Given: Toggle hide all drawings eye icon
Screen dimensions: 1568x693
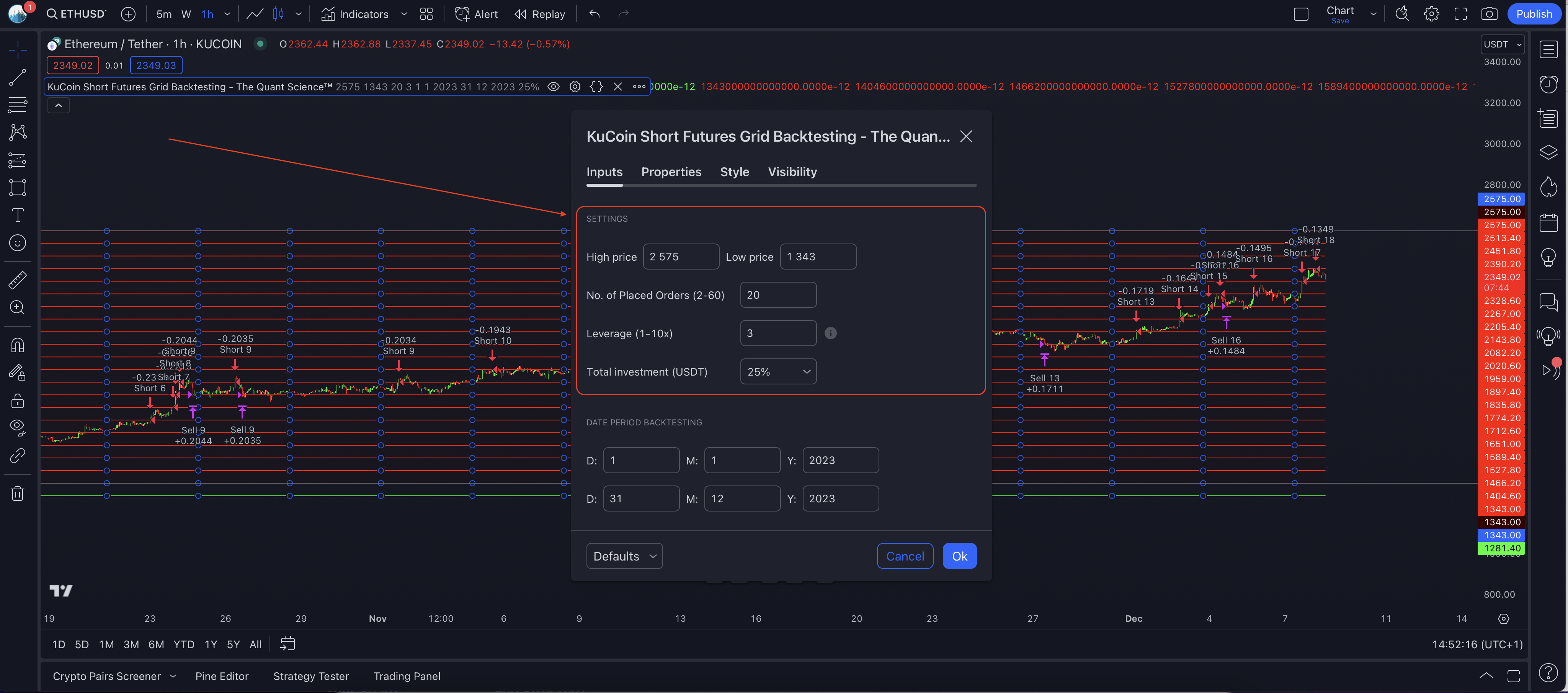Looking at the screenshot, I should pyautogui.click(x=18, y=427).
